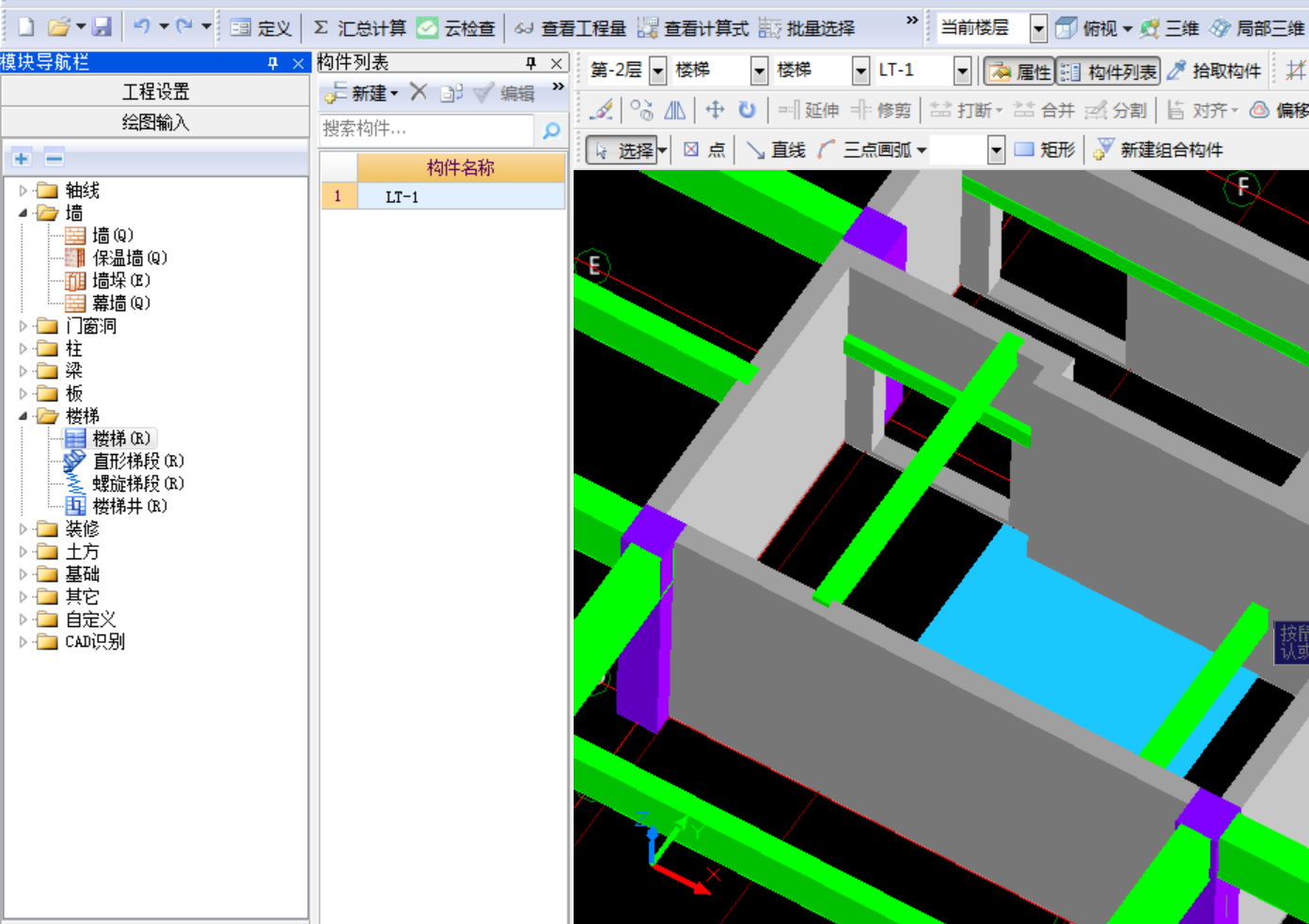Click the New file icon
The image size is (1309, 924).
point(25,27)
